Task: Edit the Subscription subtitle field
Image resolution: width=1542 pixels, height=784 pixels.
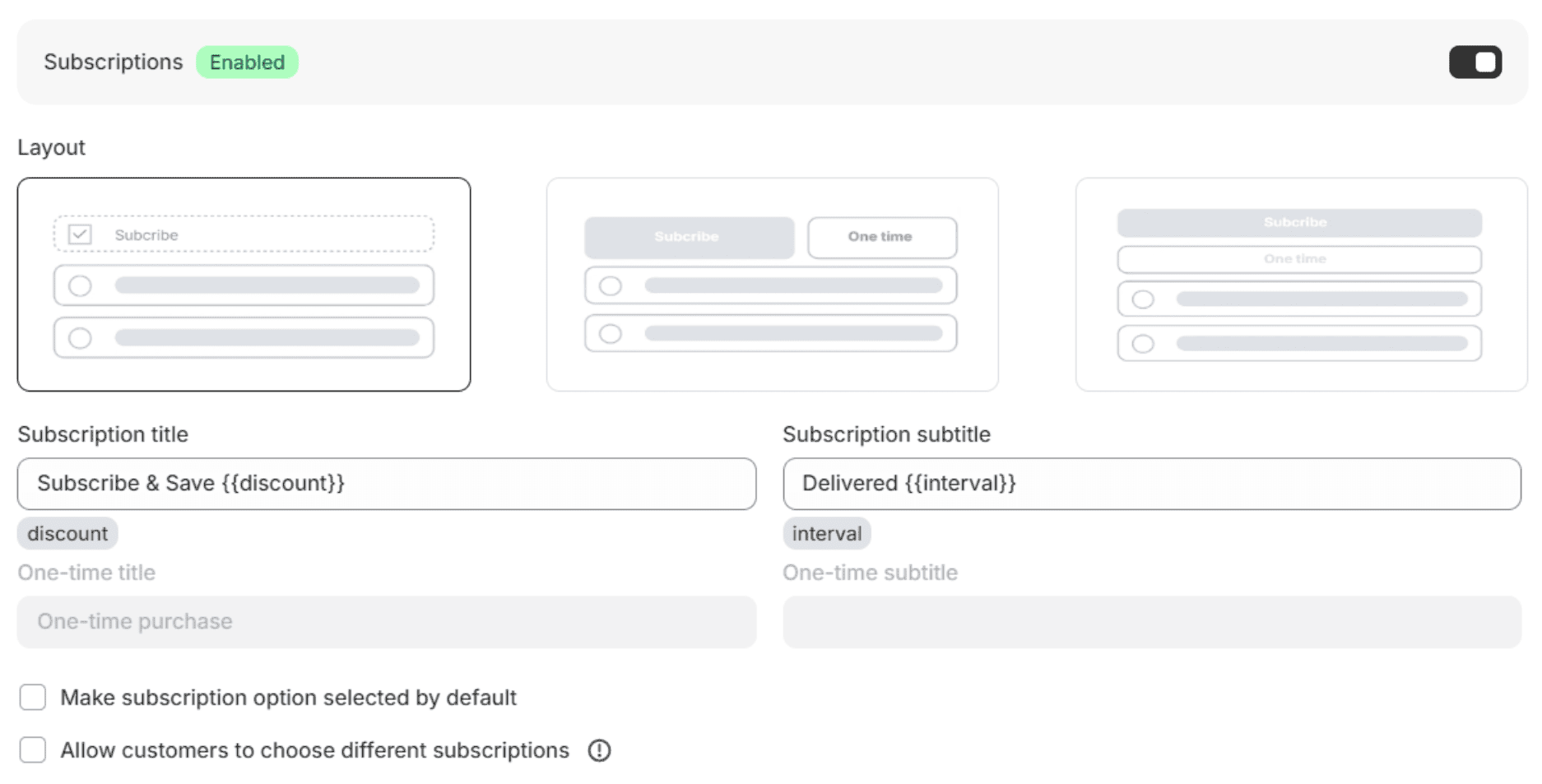Action: point(1152,484)
